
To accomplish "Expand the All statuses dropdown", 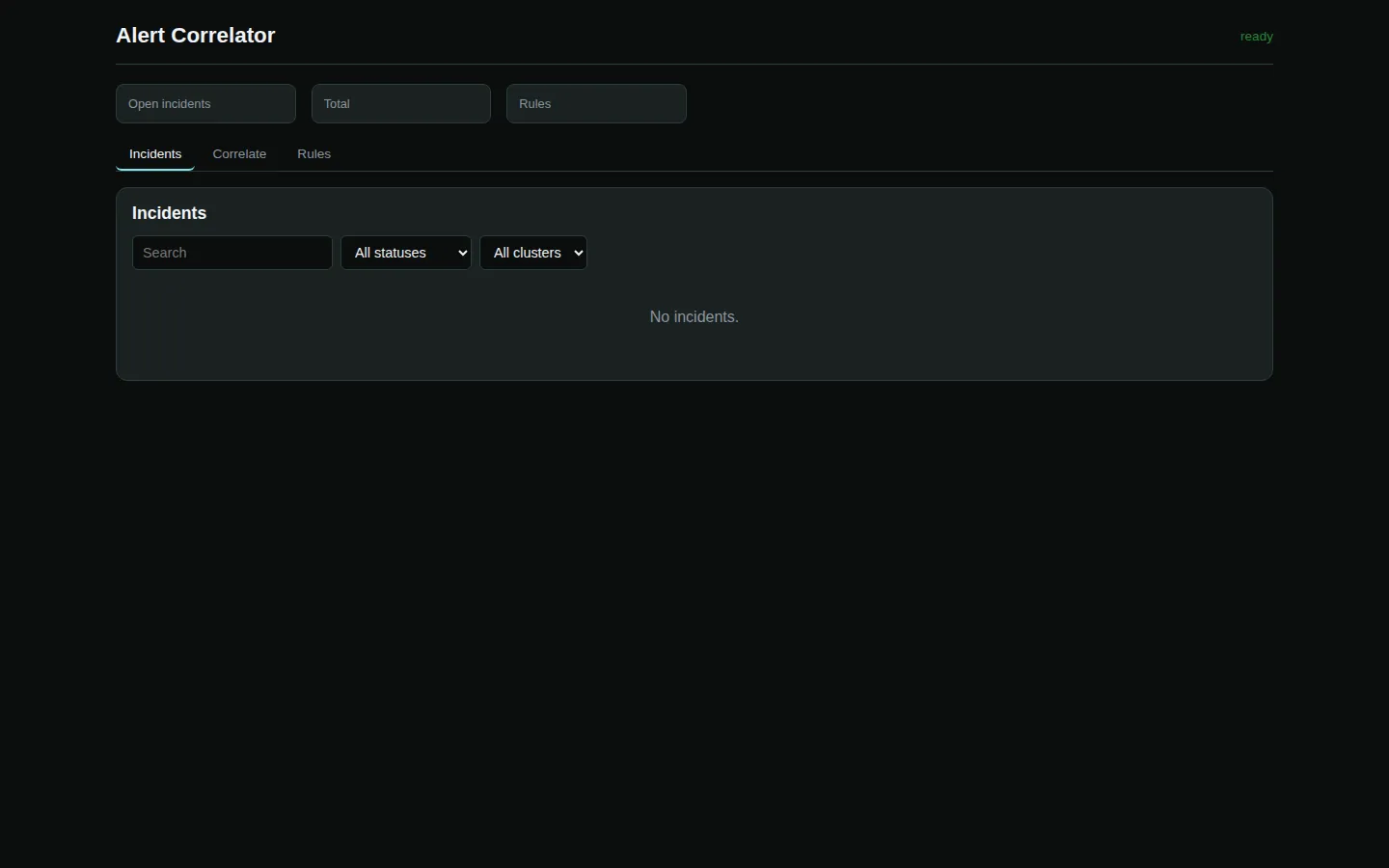I will coord(406,253).
